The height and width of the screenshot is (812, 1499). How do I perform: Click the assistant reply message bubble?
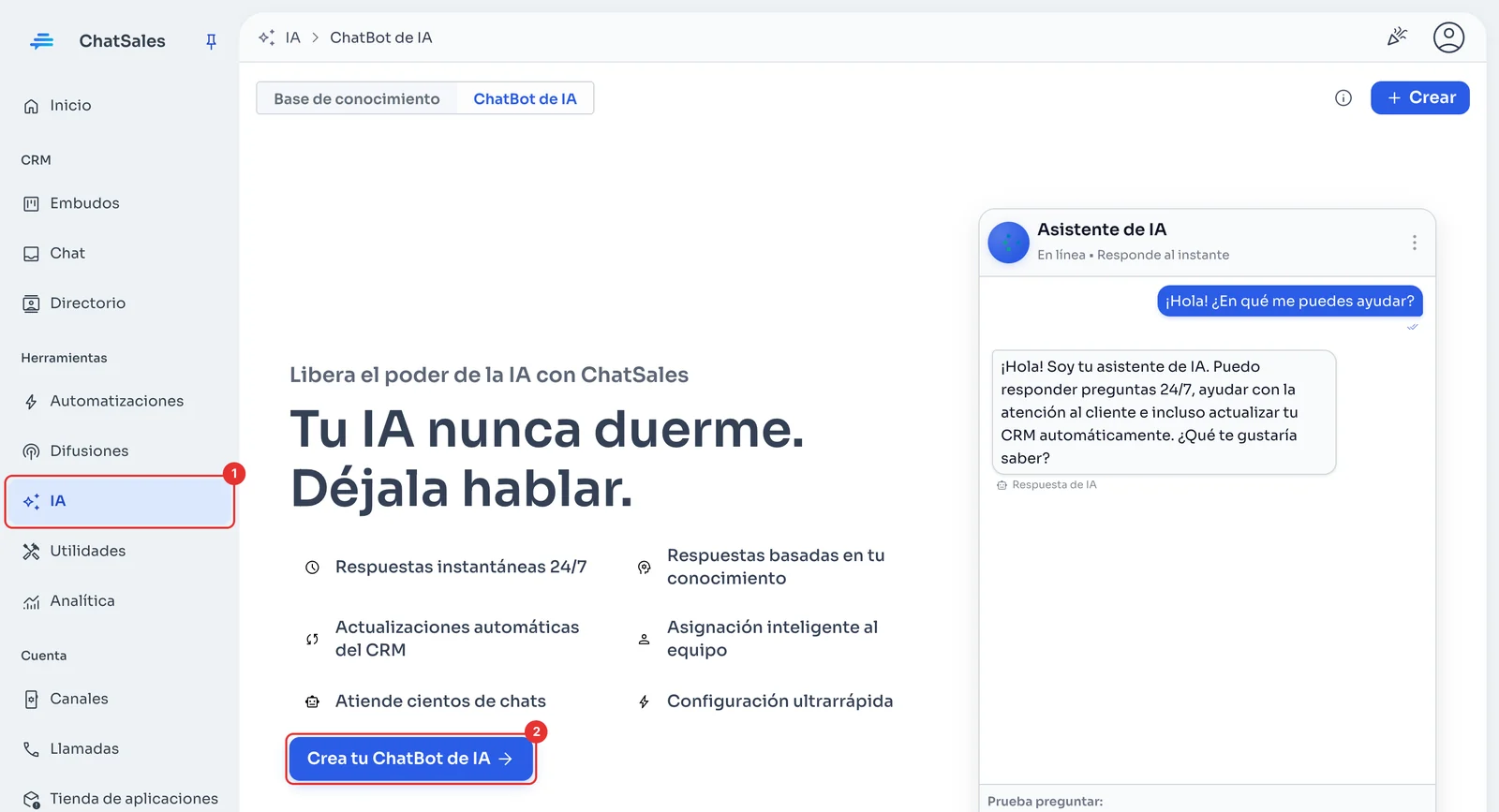point(1164,412)
